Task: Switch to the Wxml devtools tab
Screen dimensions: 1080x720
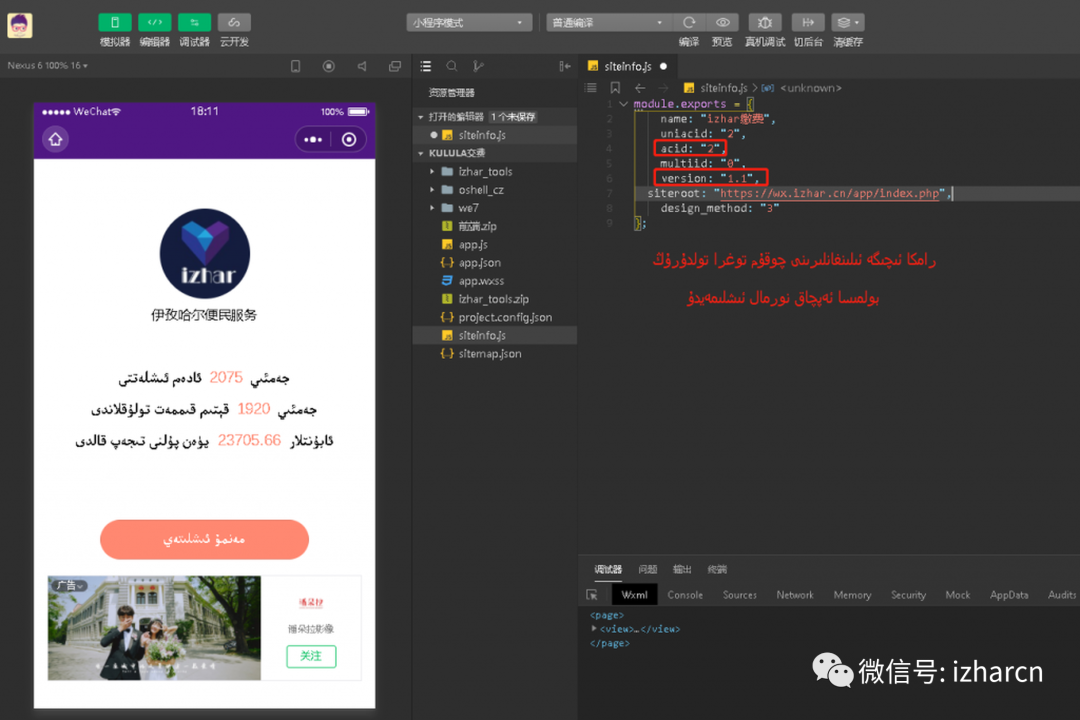Action: coord(634,595)
